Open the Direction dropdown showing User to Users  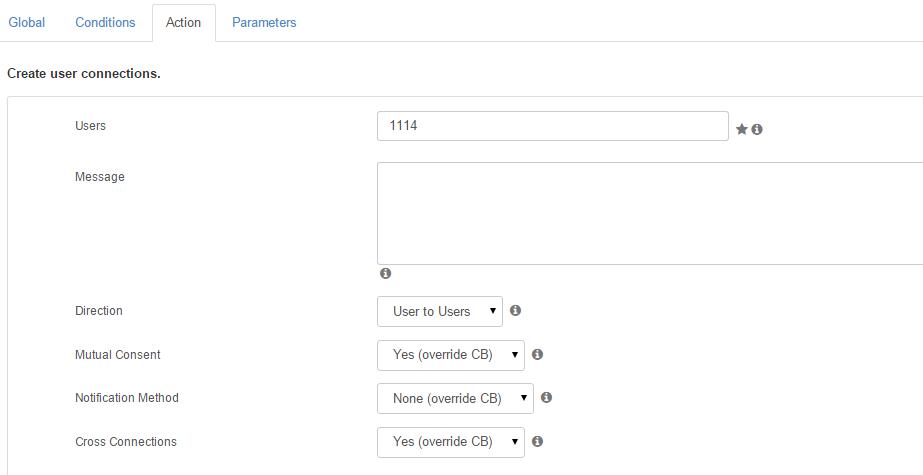click(x=440, y=311)
